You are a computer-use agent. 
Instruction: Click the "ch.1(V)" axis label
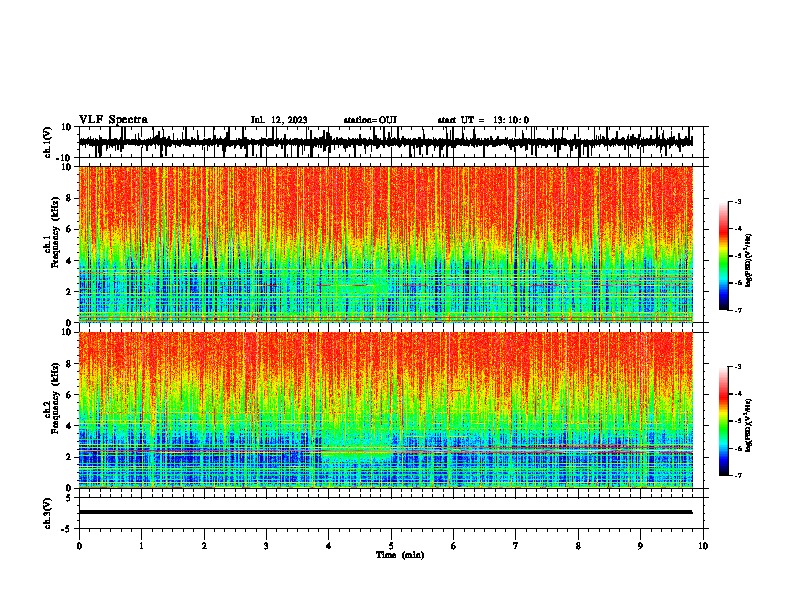[48, 142]
